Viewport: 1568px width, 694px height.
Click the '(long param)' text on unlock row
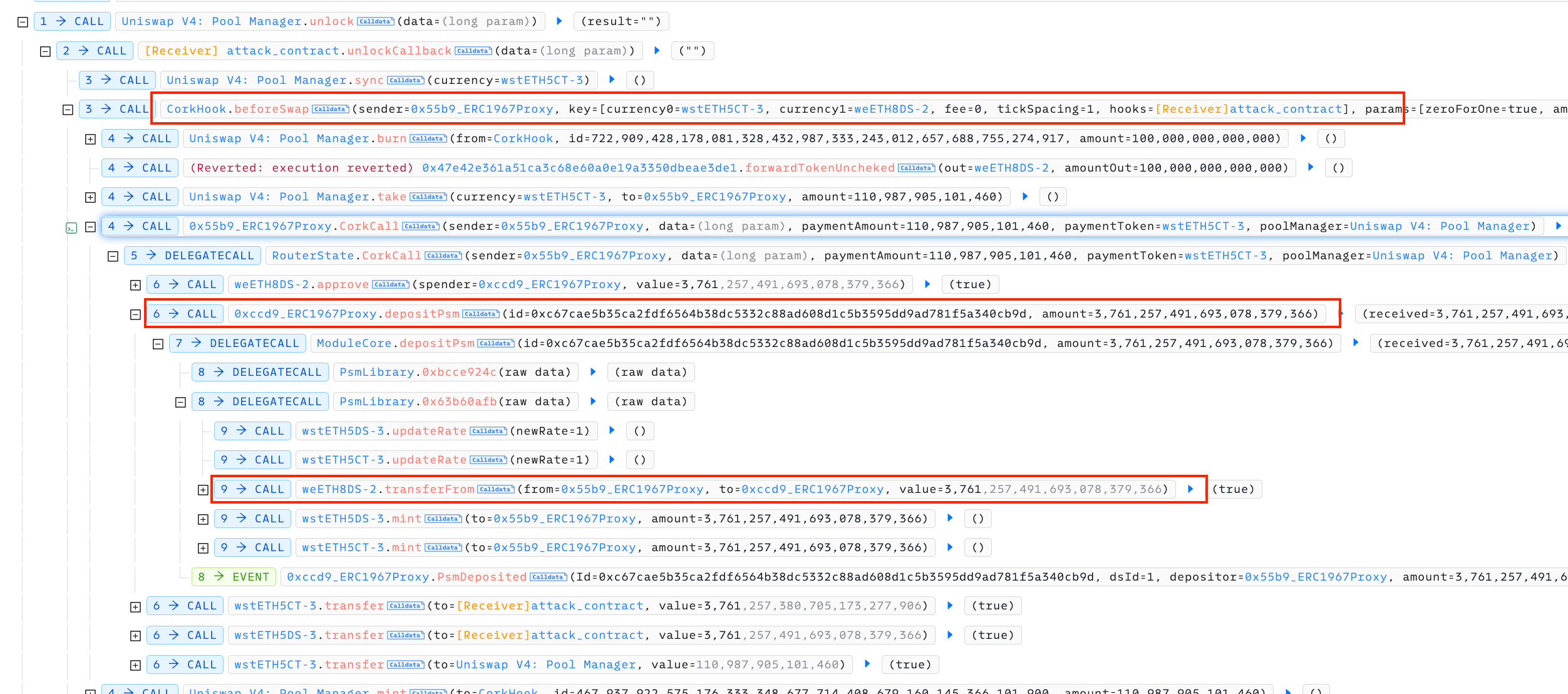click(485, 21)
